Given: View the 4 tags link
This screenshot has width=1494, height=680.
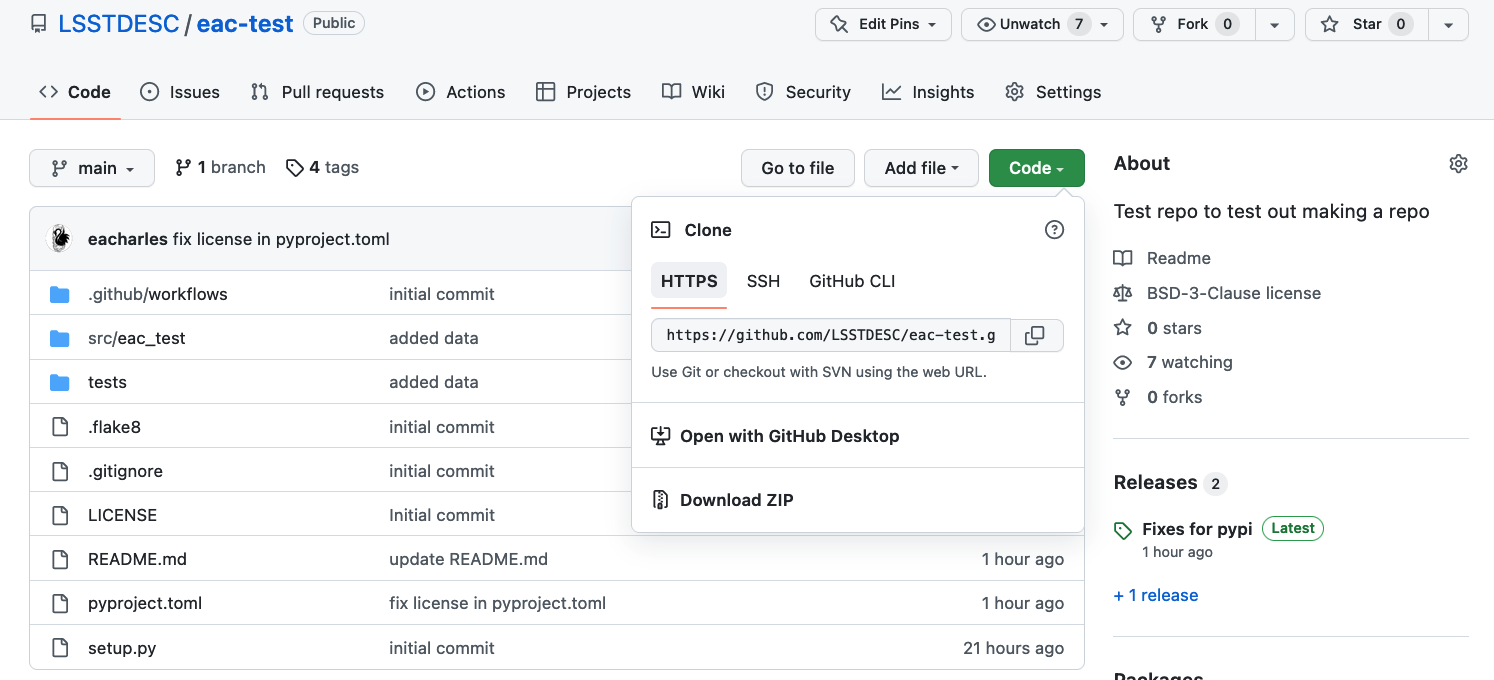Looking at the screenshot, I should tap(322, 168).
